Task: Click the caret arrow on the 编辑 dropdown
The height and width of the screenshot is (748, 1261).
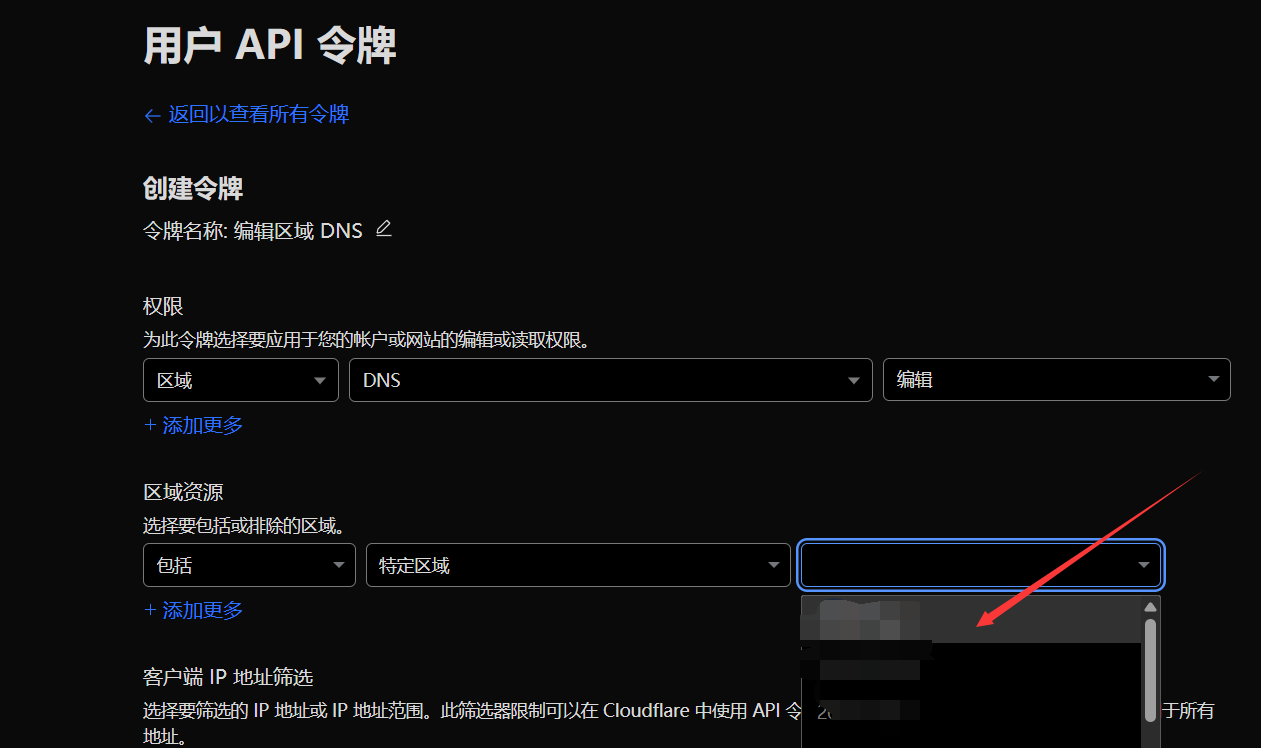Action: [x=1213, y=380]
